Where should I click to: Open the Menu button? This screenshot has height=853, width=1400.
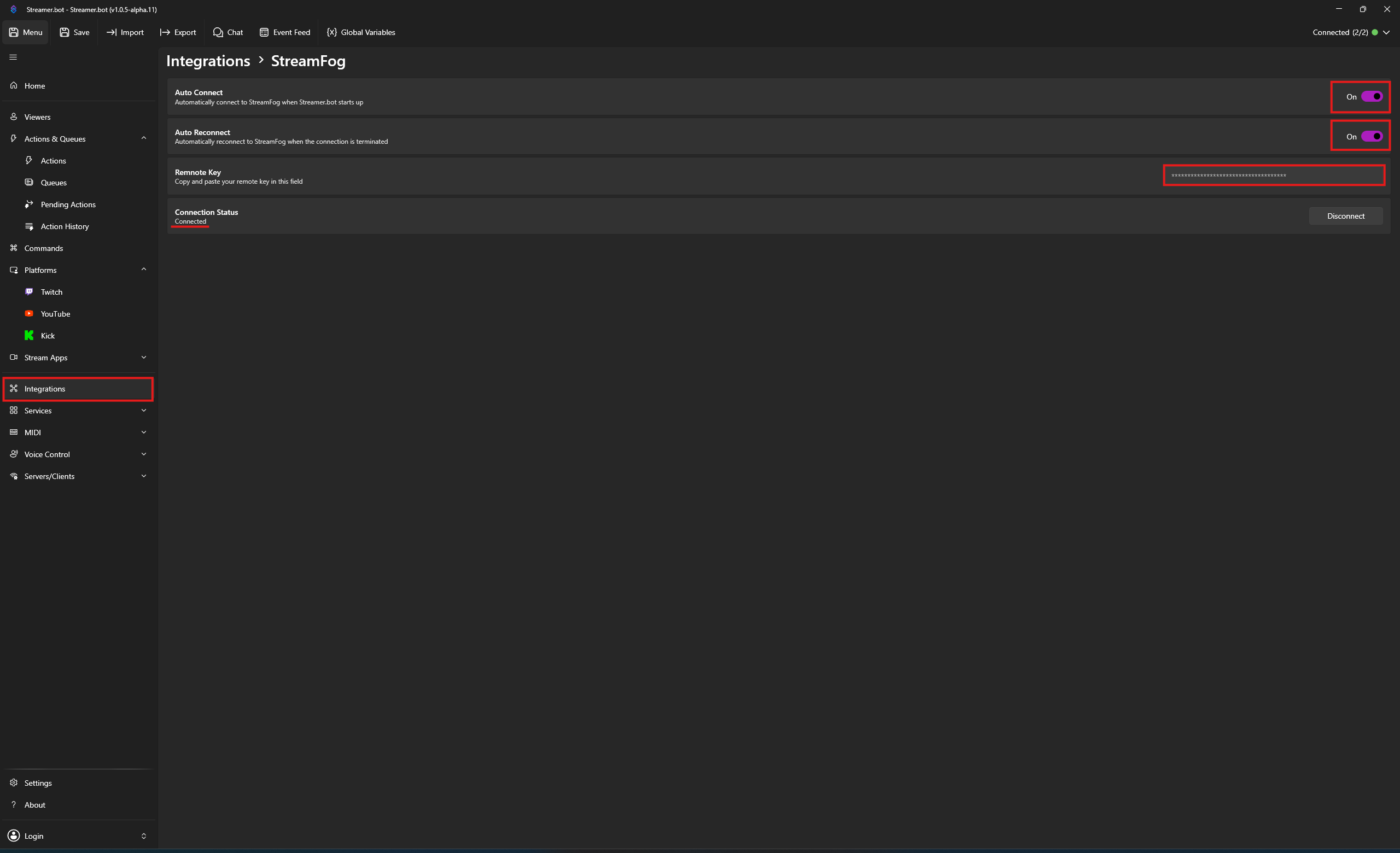coord(26,32)
